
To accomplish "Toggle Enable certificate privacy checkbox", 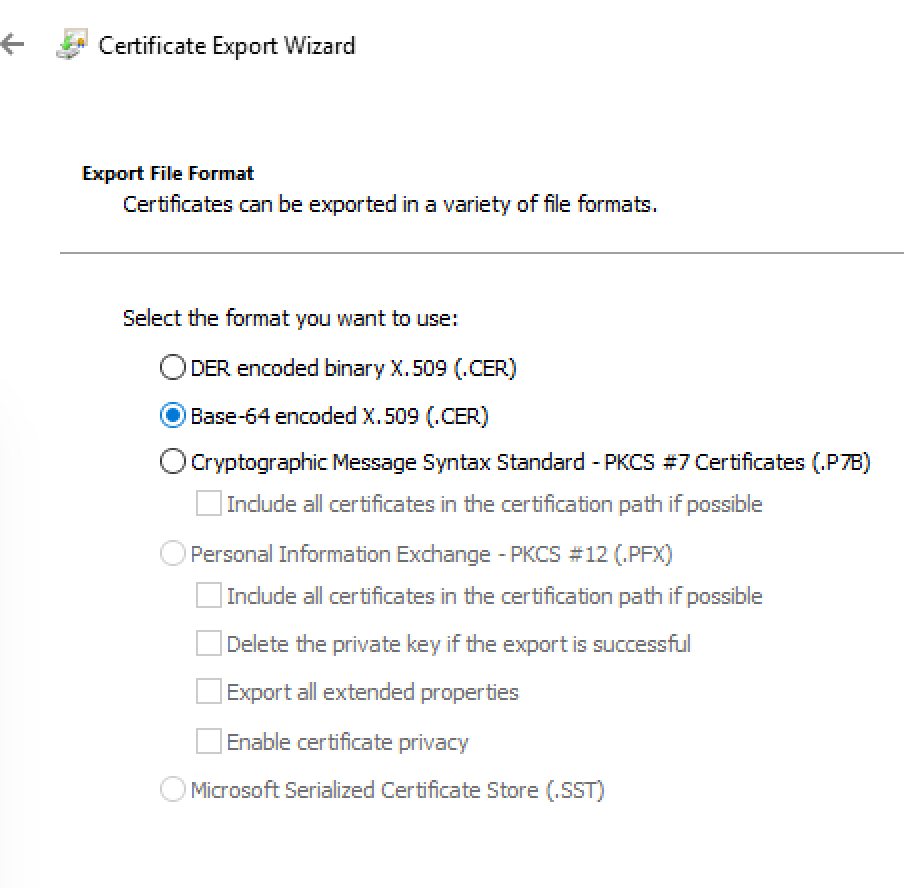I will (x=209, y=741).
